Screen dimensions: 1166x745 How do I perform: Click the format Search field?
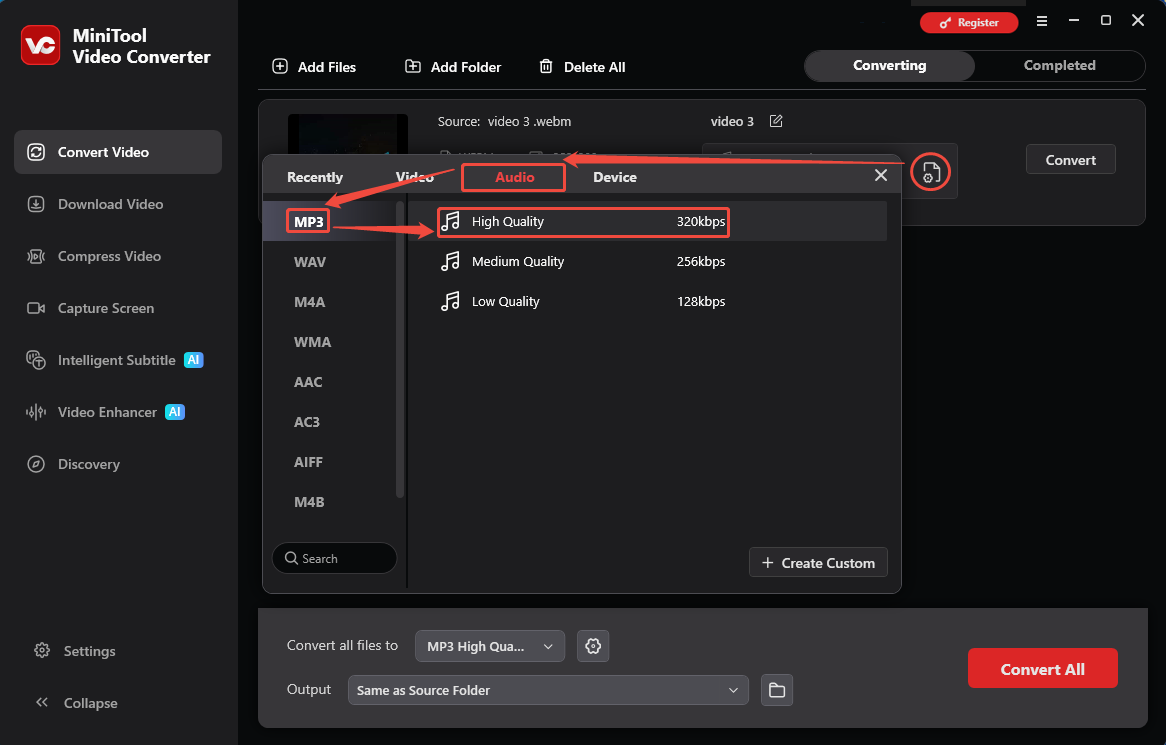click(335, 558)
